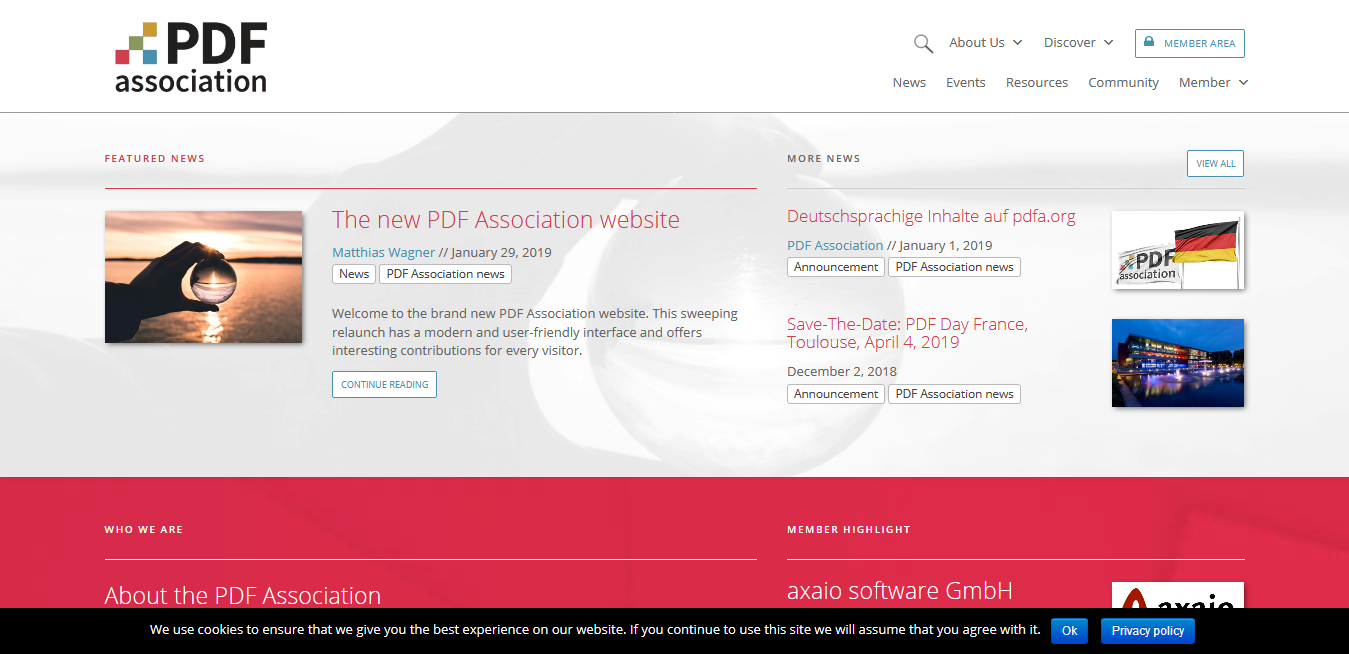Click the 'FEATURED NEWS' section label
This screenshot has height=654, width=1349.
[155, 158]
